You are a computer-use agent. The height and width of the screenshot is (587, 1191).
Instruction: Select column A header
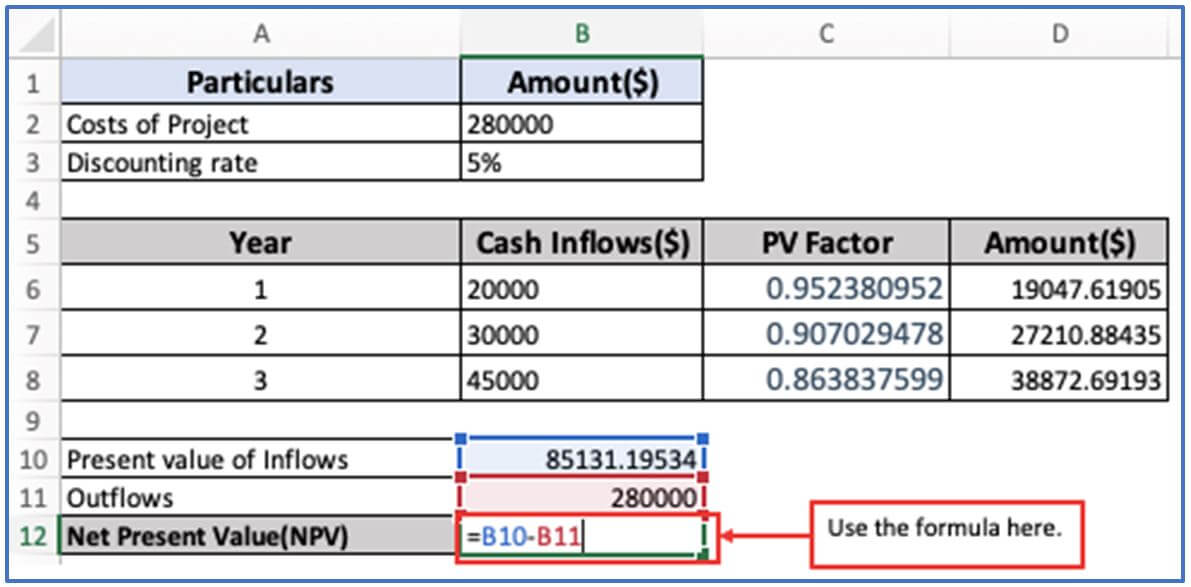(261, 33)
